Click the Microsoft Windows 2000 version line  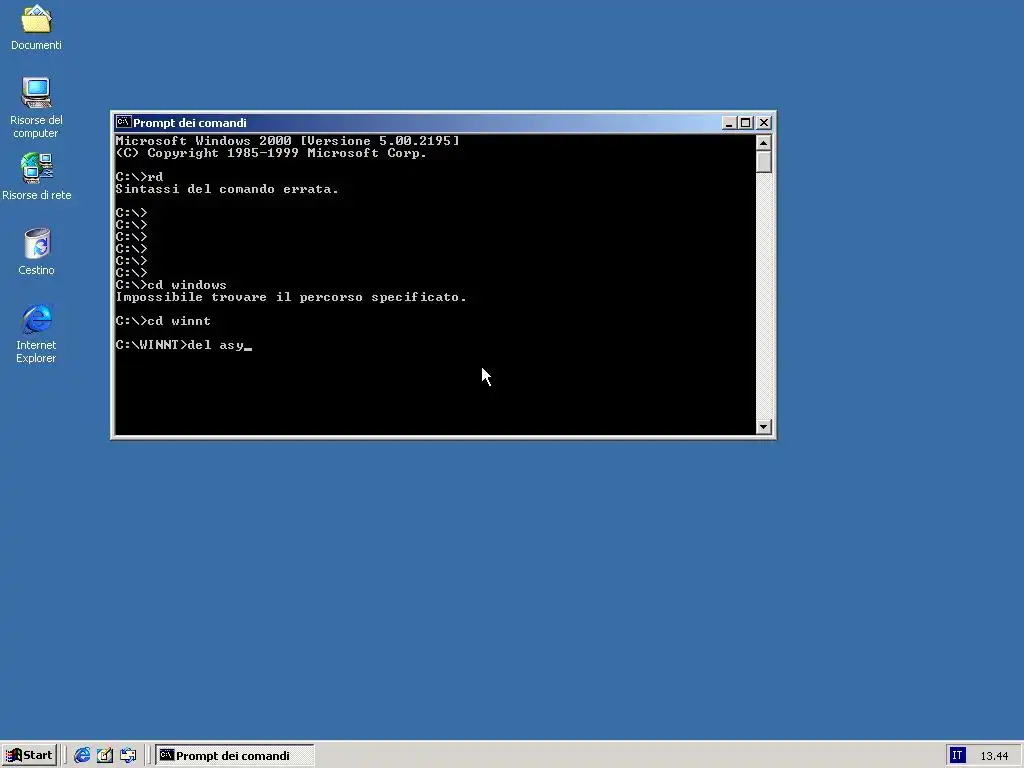(287, 141)
